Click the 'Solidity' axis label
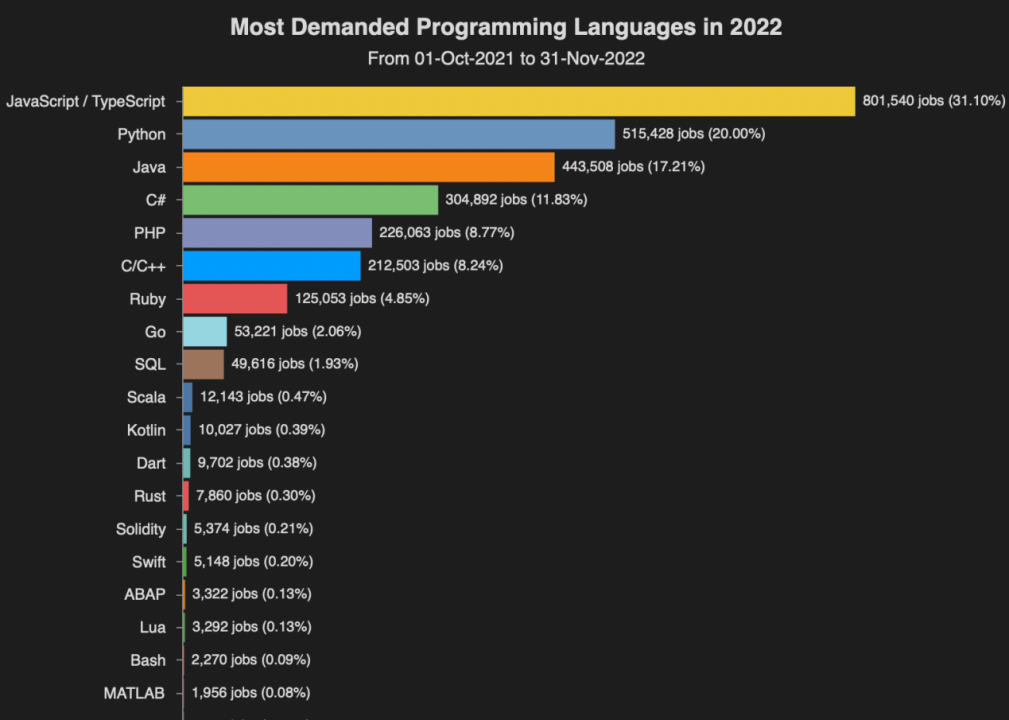 (x=141, y=530)
